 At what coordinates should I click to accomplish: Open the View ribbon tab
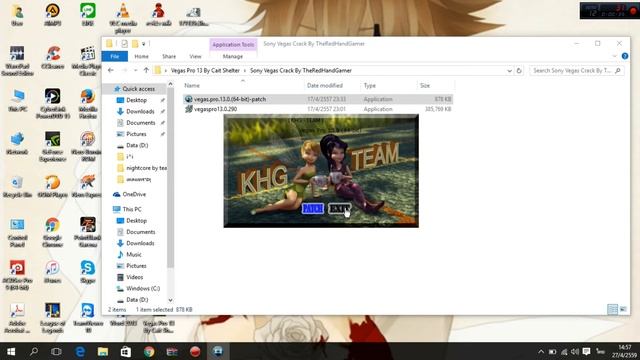click(x=195, y=56)
